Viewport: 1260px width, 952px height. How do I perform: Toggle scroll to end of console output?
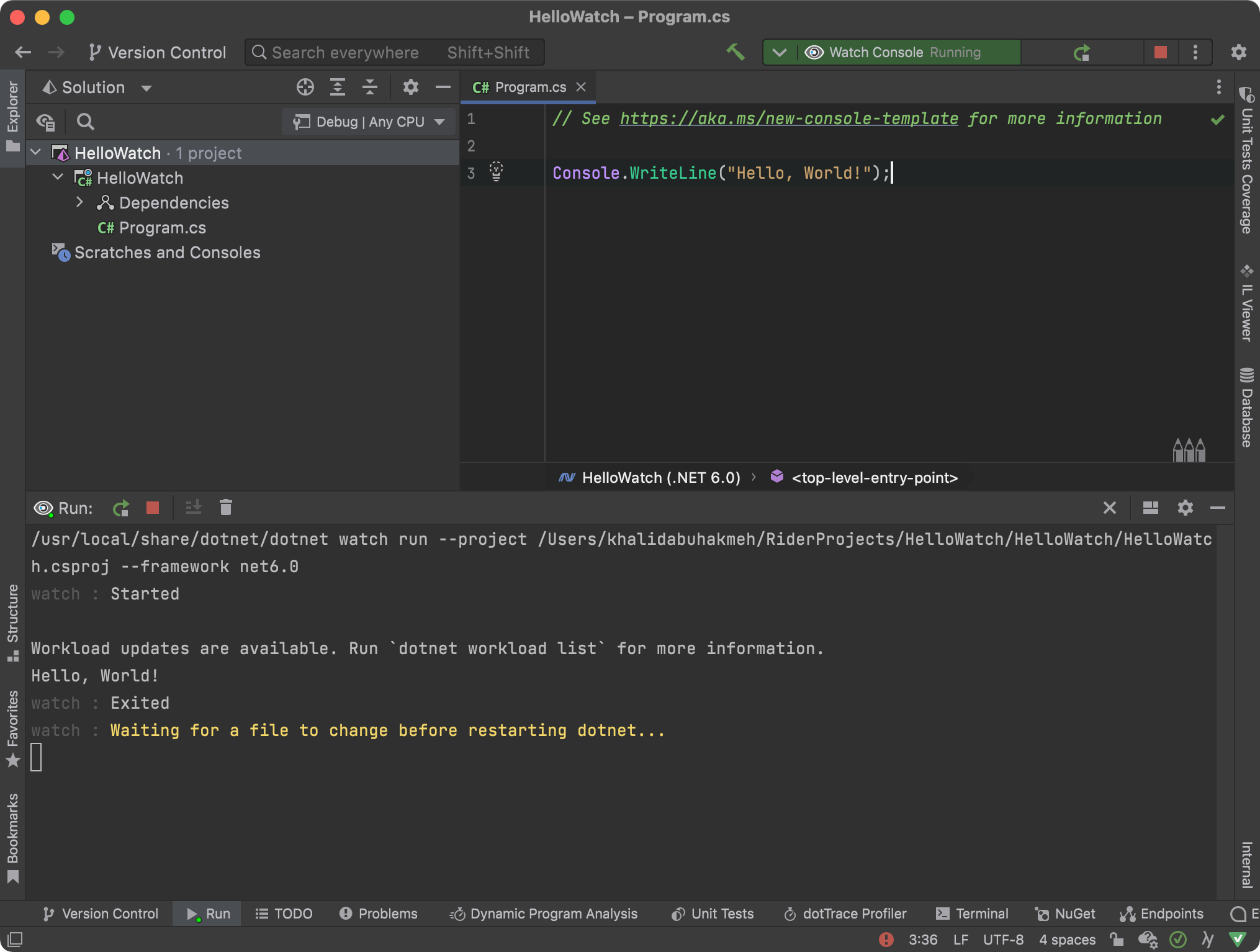click(x=194, y=508)
